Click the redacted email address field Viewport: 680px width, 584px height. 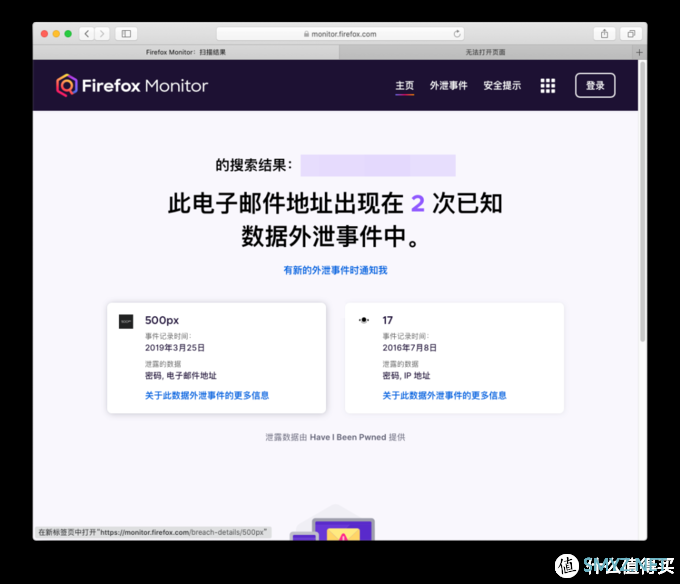pyautogui.click(x=378, y=165)
